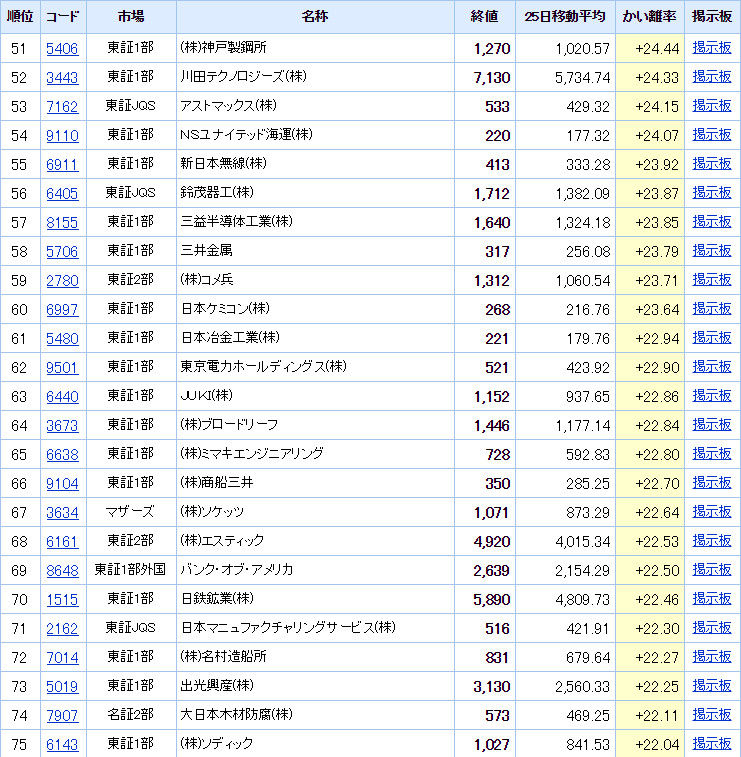Open stock code 5480 link
Viewport: 741px width, 757px height.
(62, 338)
